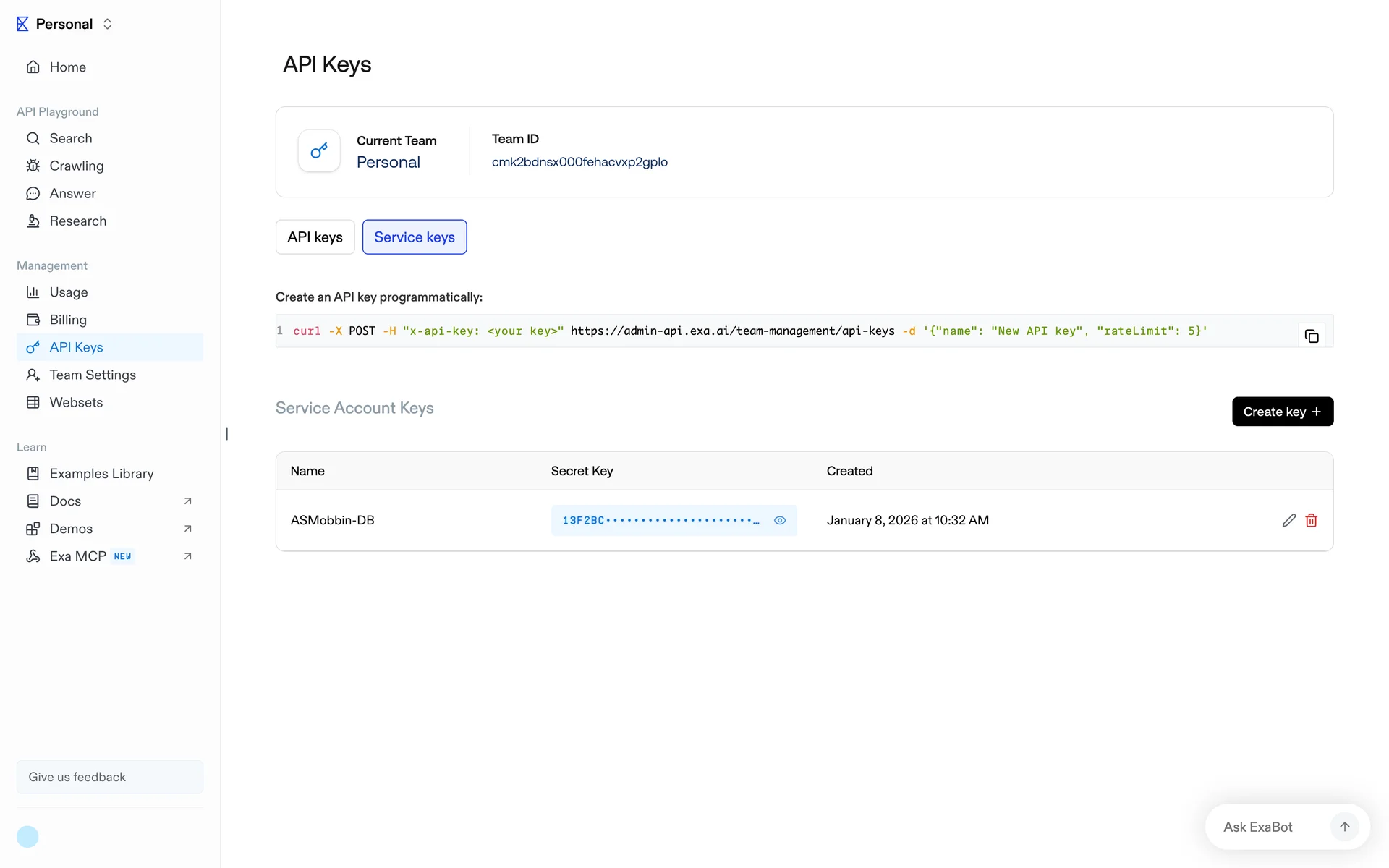The width and height of the screenshot is (1389, 868).
Task: Click the Give us feedback button
Action: 110,776
